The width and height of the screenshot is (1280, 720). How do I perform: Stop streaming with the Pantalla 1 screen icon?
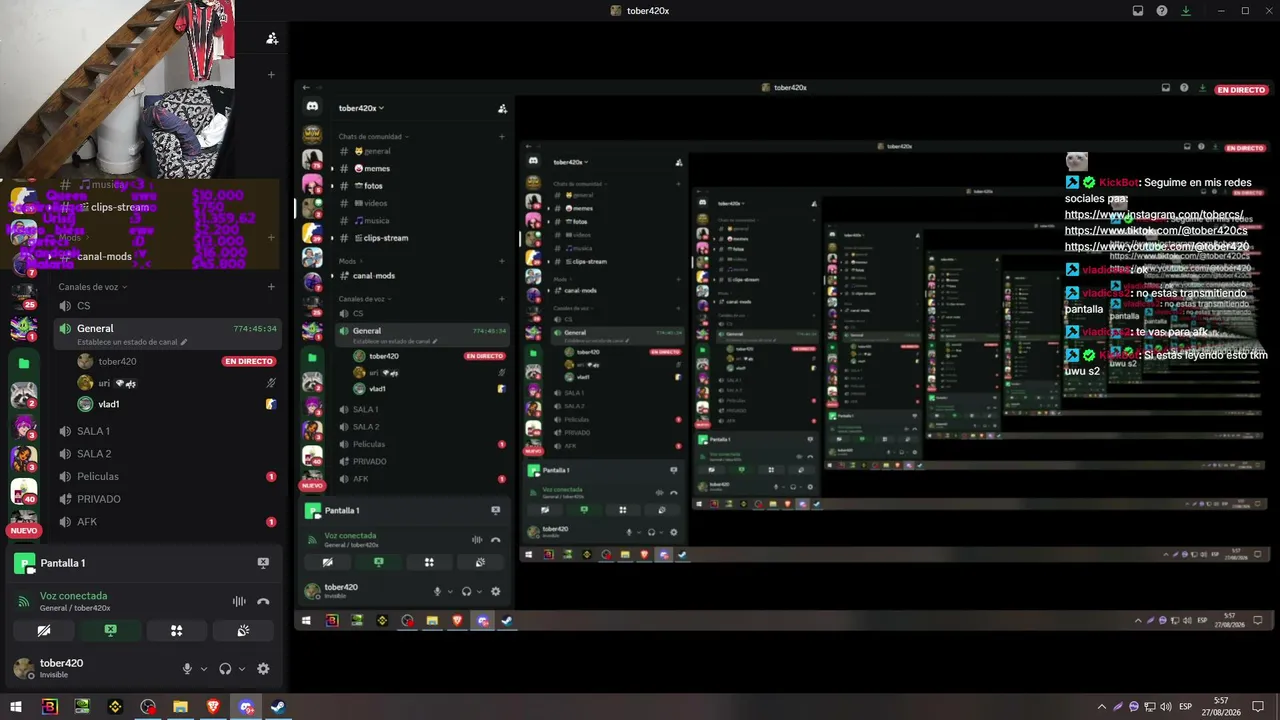pyautogui.click(x=263, y=563)
